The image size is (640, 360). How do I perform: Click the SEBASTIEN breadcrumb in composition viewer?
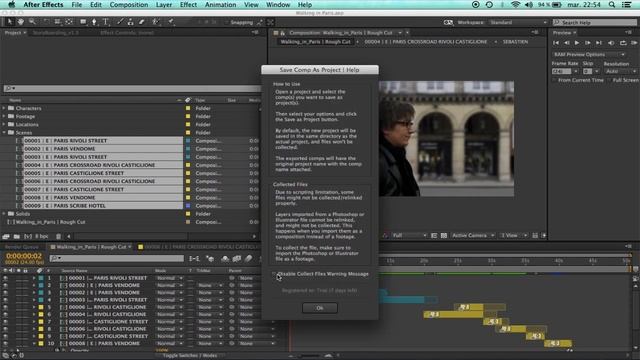coord(515,42)
